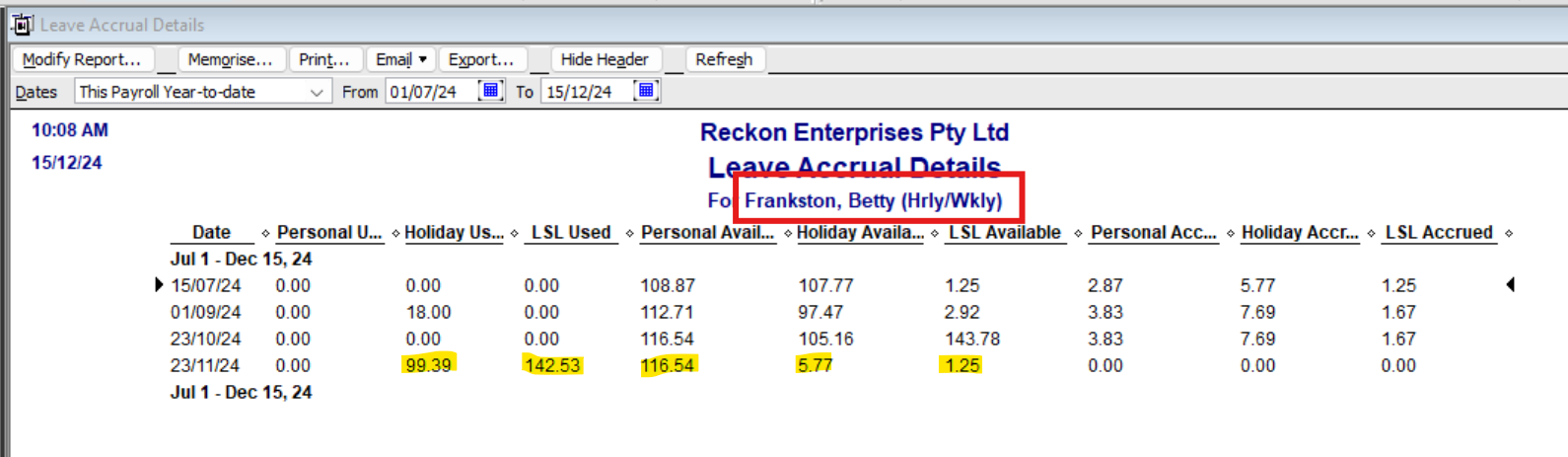
Task: Click the Personal Accrued column header
Action: 1154,233
